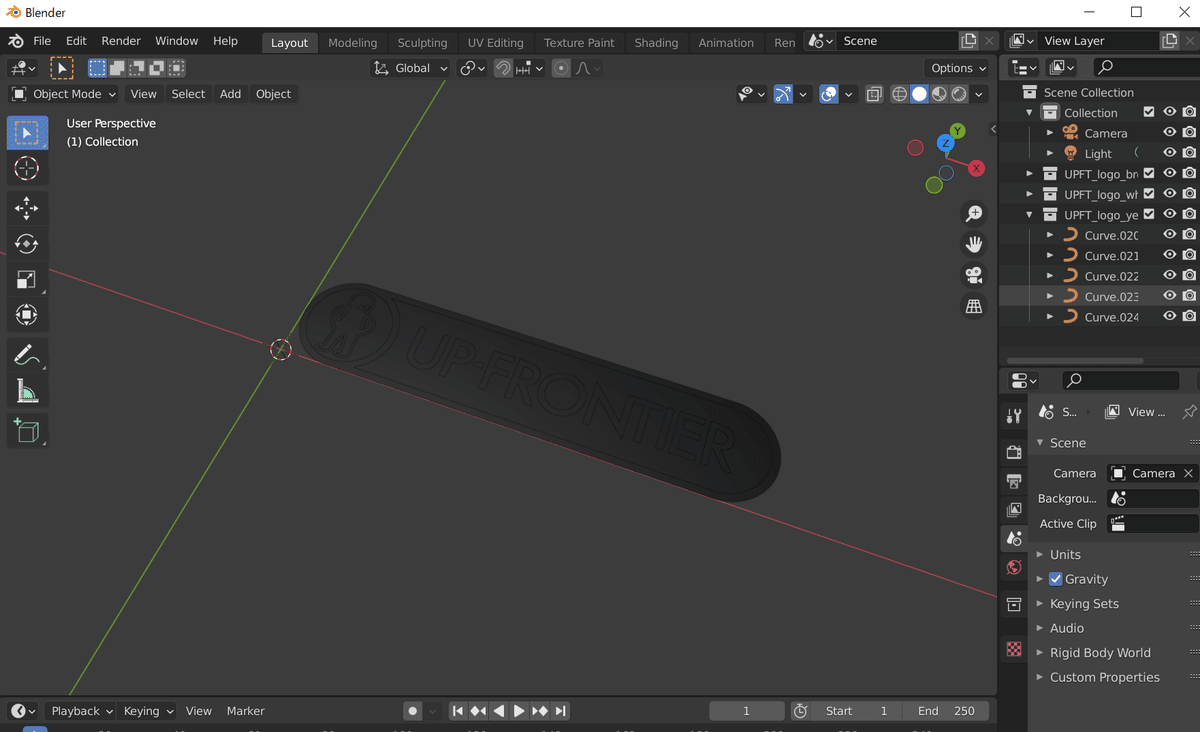
Task: Toggle auto keying record button
Action: [412, 711]
